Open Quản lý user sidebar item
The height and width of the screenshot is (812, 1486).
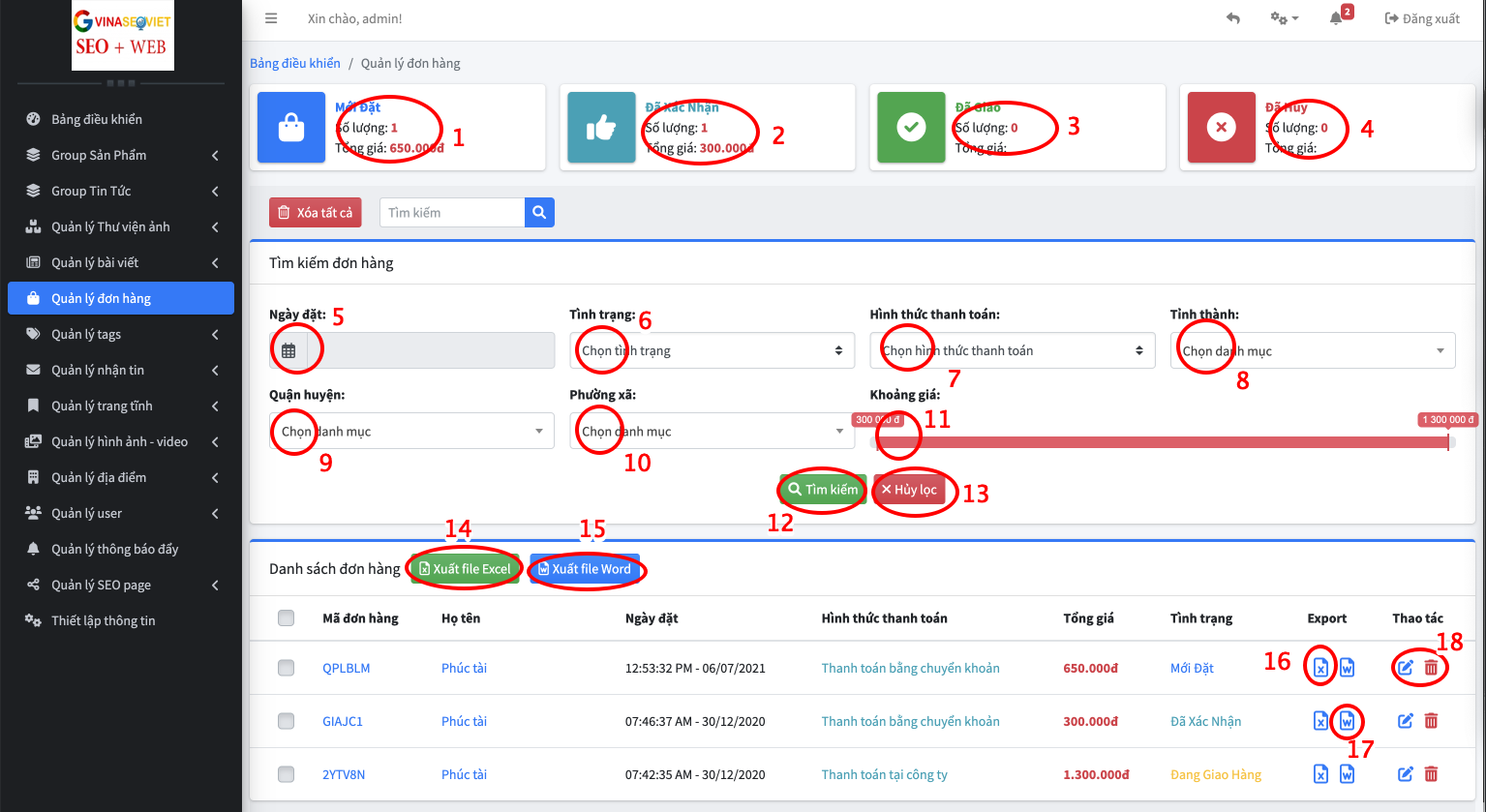[121, 513]
